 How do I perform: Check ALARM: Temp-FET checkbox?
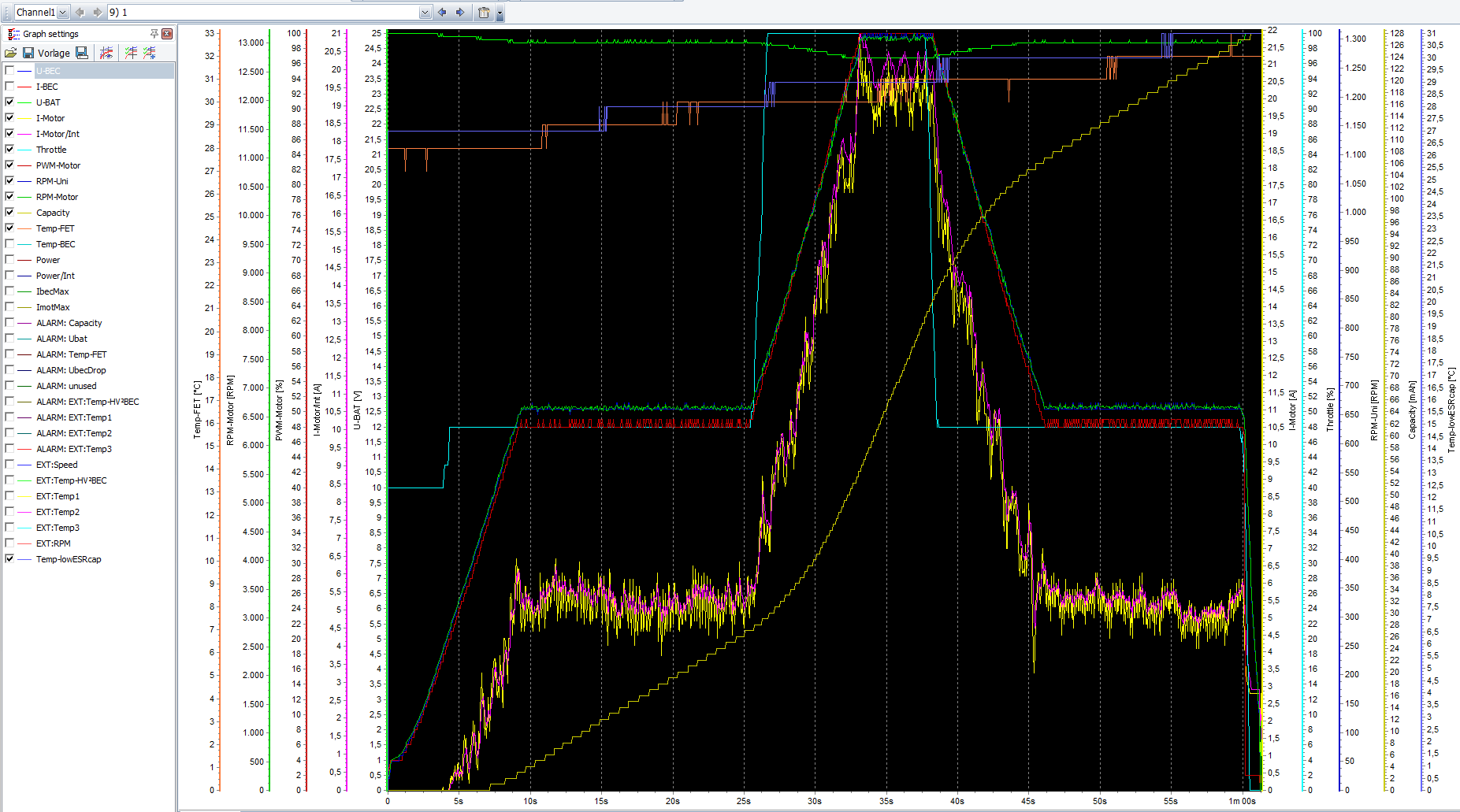[x=9, y=354]
